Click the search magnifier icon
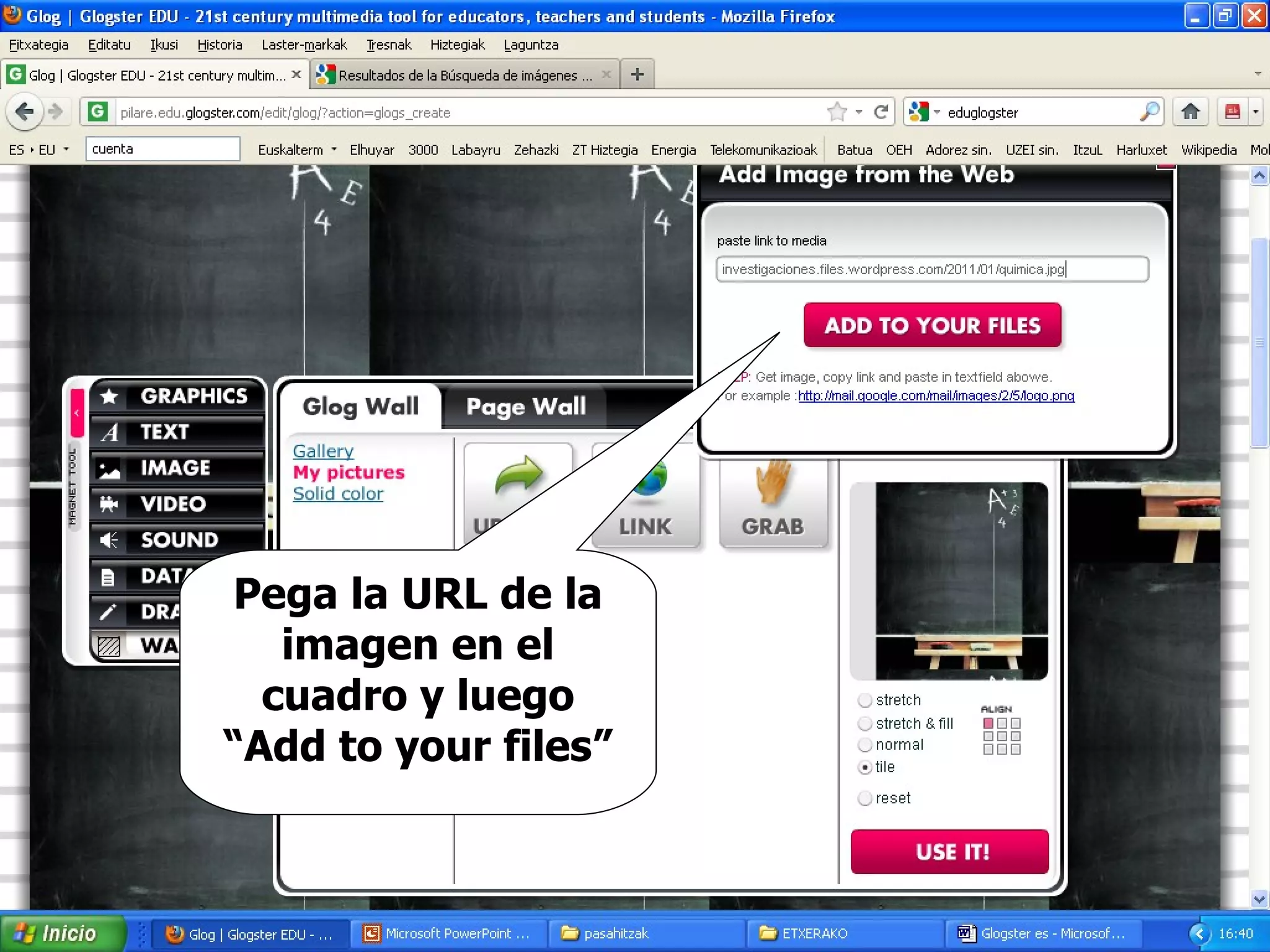 pos(1149,112)
